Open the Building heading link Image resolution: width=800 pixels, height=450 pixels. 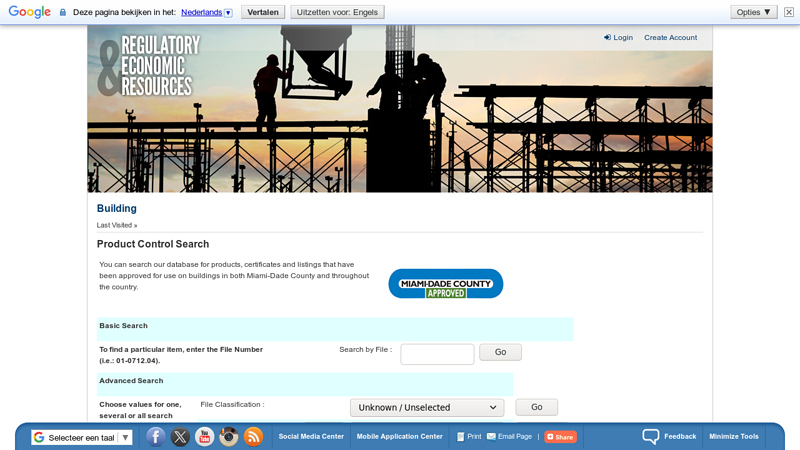117,208
